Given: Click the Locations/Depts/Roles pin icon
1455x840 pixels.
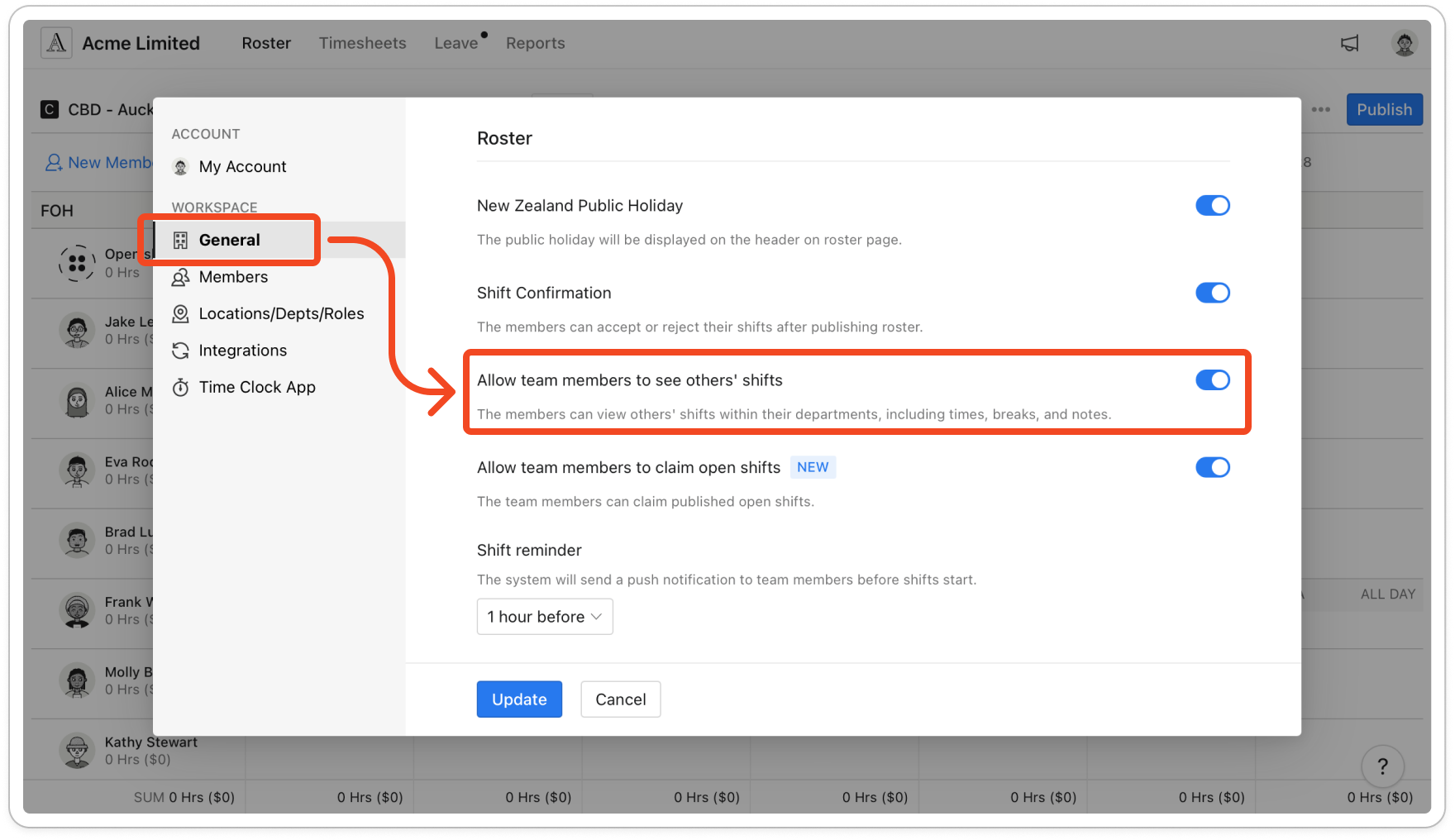Looking at the screenshot, I should click(x=180, y=314).
